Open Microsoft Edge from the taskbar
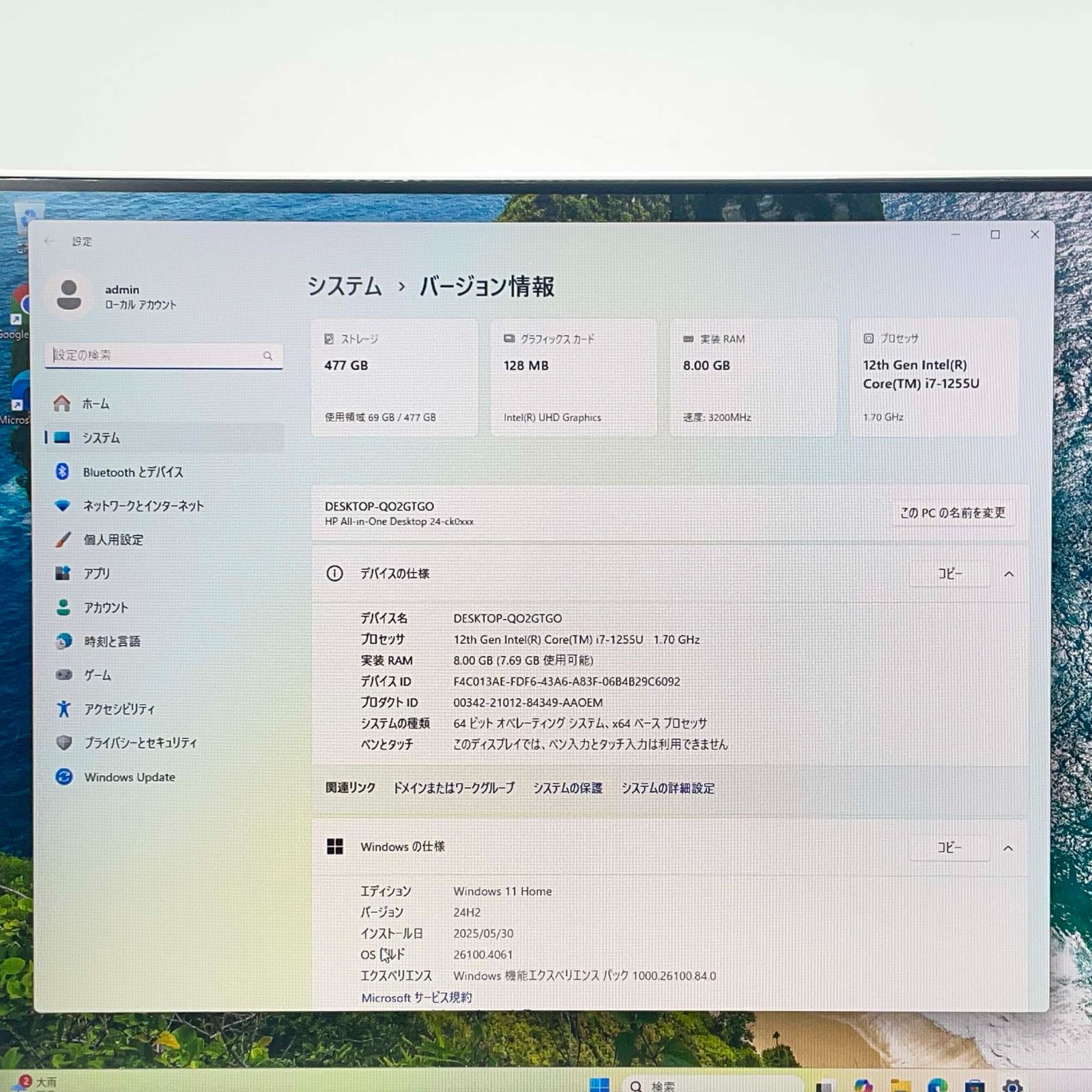 click(938, 1086)
